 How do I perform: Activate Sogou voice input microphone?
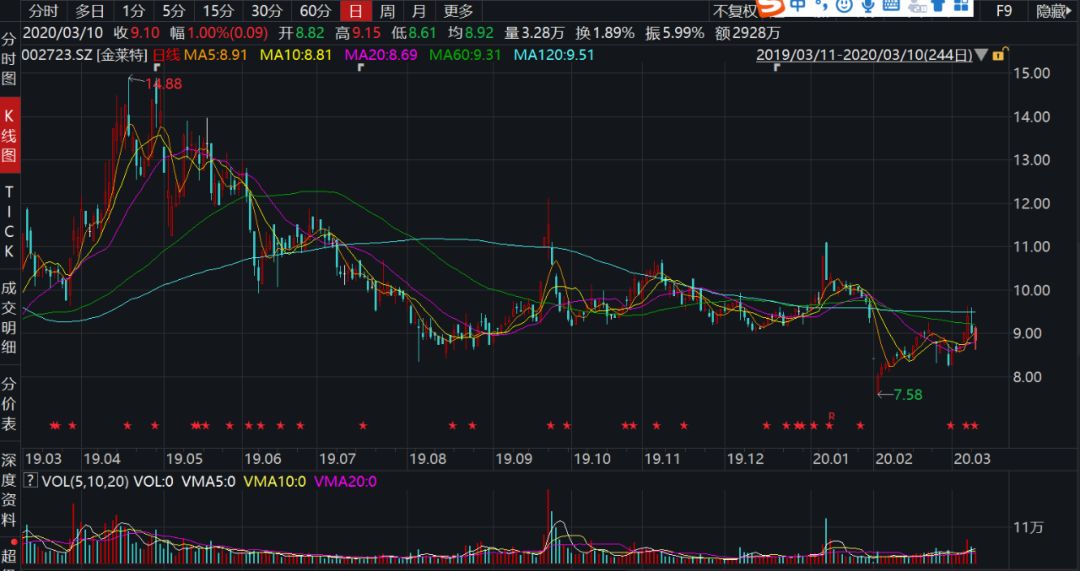868,7
